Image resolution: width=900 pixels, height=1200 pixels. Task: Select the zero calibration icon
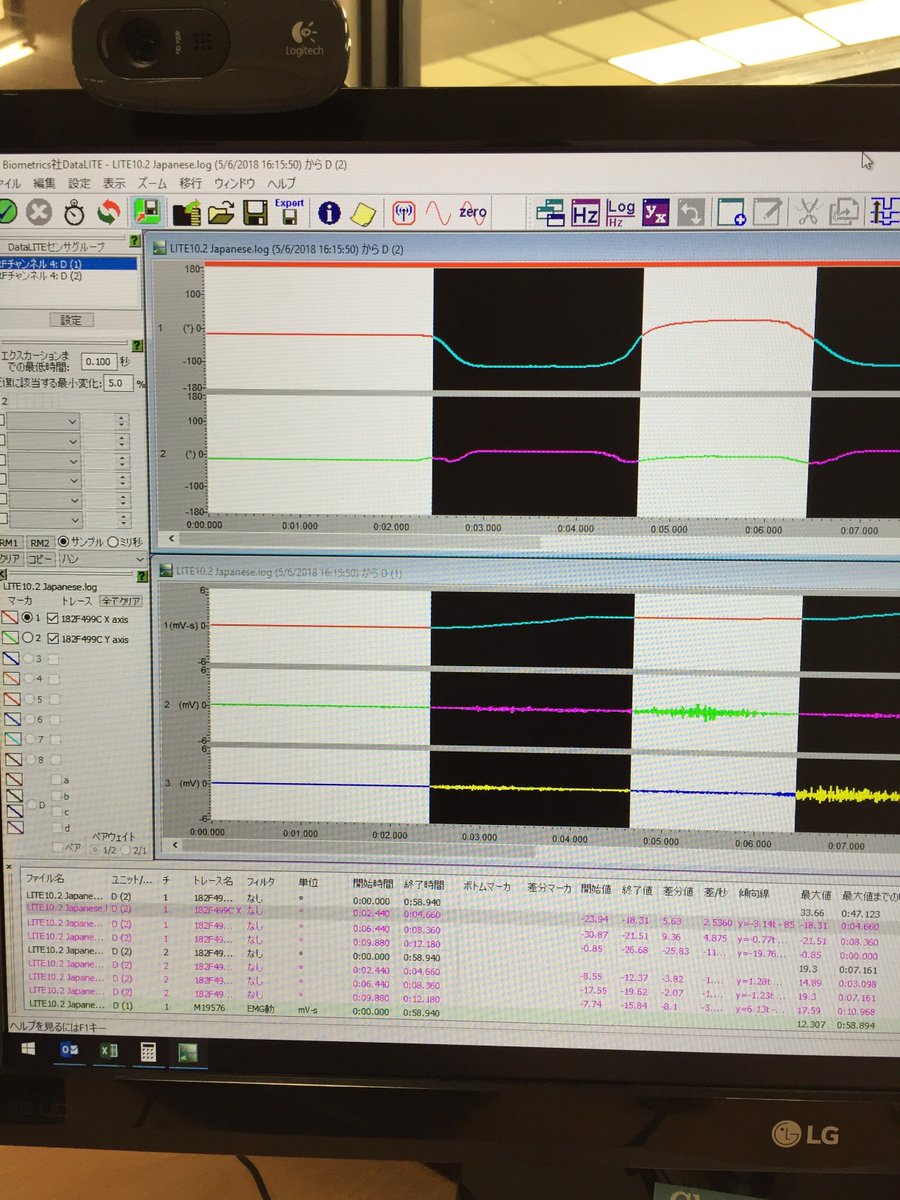coord(474,211)
